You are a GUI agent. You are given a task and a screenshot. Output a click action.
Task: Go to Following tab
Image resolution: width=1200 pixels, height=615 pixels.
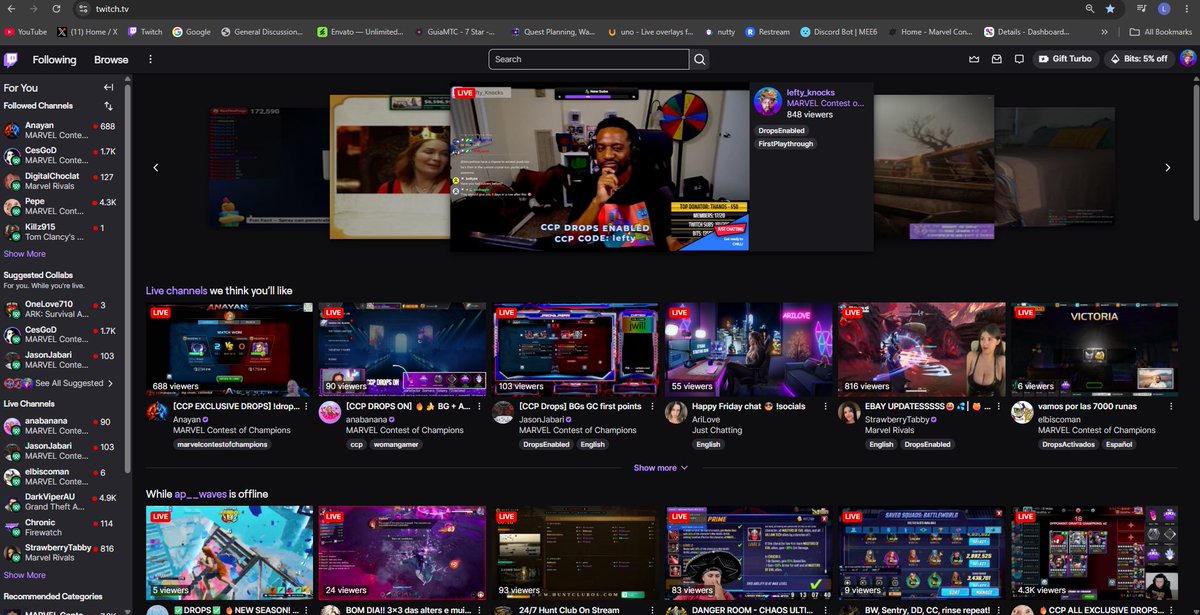click(54, 59)
